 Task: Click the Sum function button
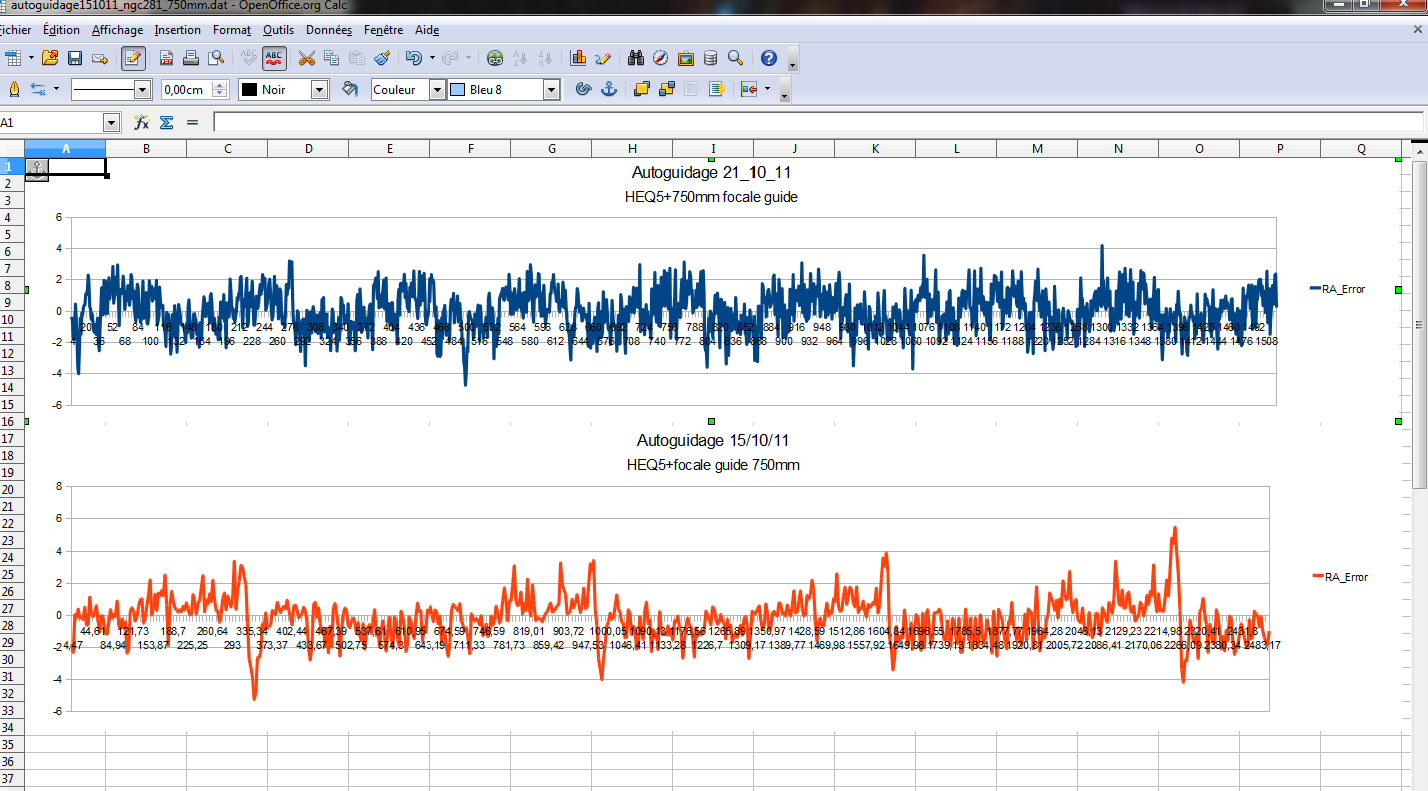point(167,122)
